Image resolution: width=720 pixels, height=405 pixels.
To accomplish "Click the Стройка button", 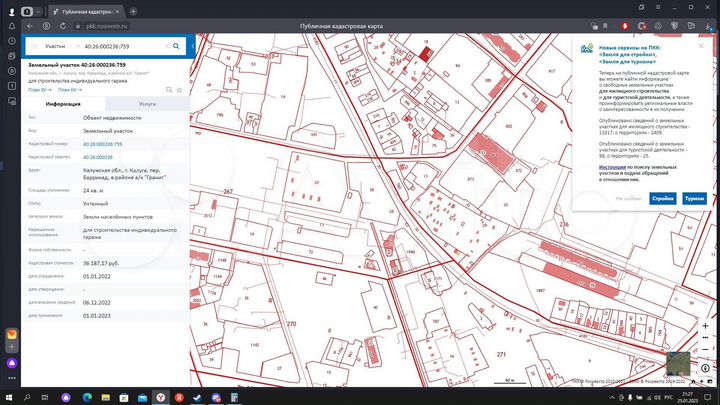I will coord(663,199).
